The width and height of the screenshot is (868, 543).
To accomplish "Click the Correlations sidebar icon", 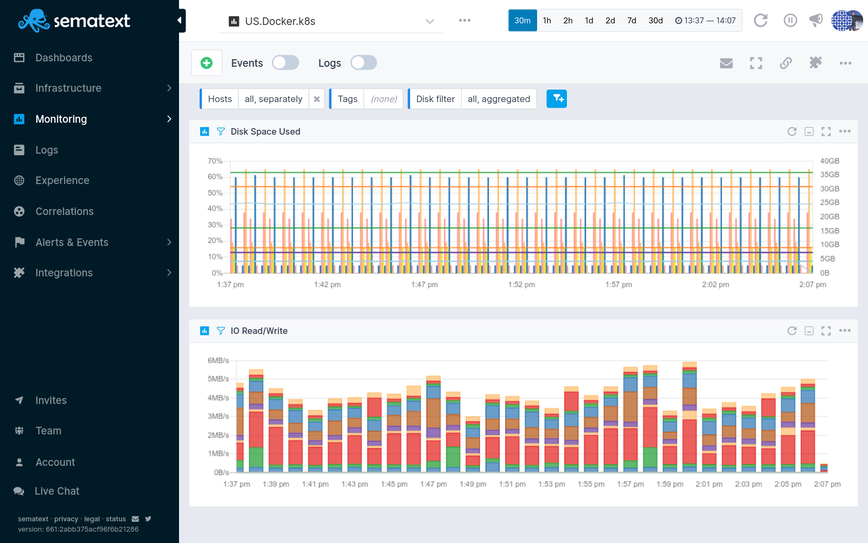I will pos(19,211).
